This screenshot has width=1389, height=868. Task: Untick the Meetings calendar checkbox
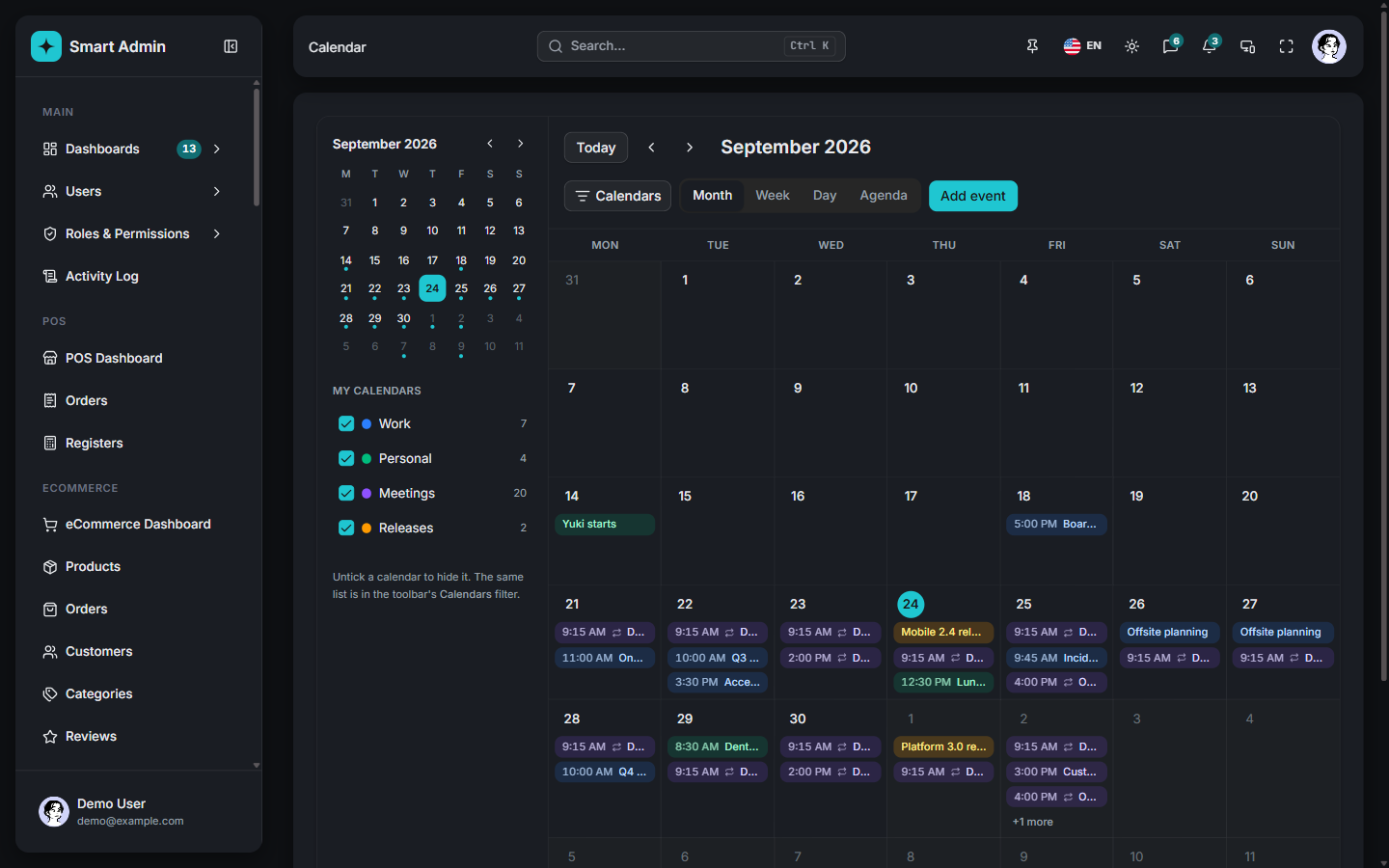click(x=346, y=493)
